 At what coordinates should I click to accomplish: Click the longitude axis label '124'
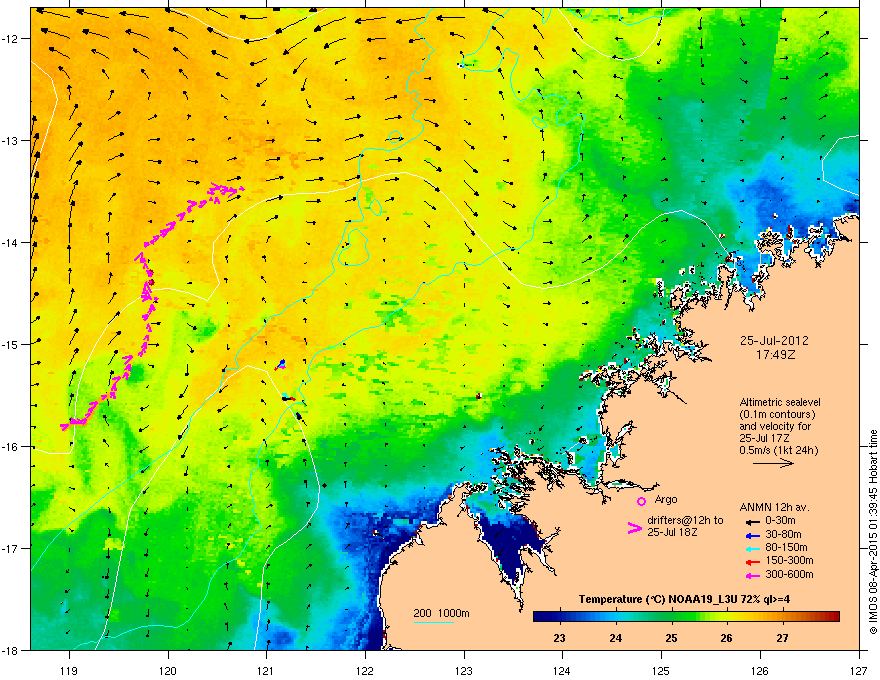click(563, 670)
